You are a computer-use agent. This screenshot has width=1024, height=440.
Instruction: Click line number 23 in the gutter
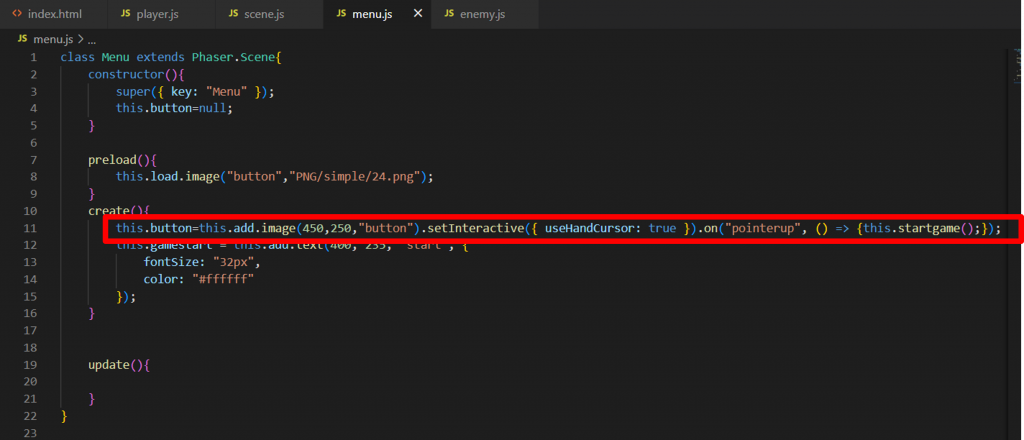(x=31, y=433)
